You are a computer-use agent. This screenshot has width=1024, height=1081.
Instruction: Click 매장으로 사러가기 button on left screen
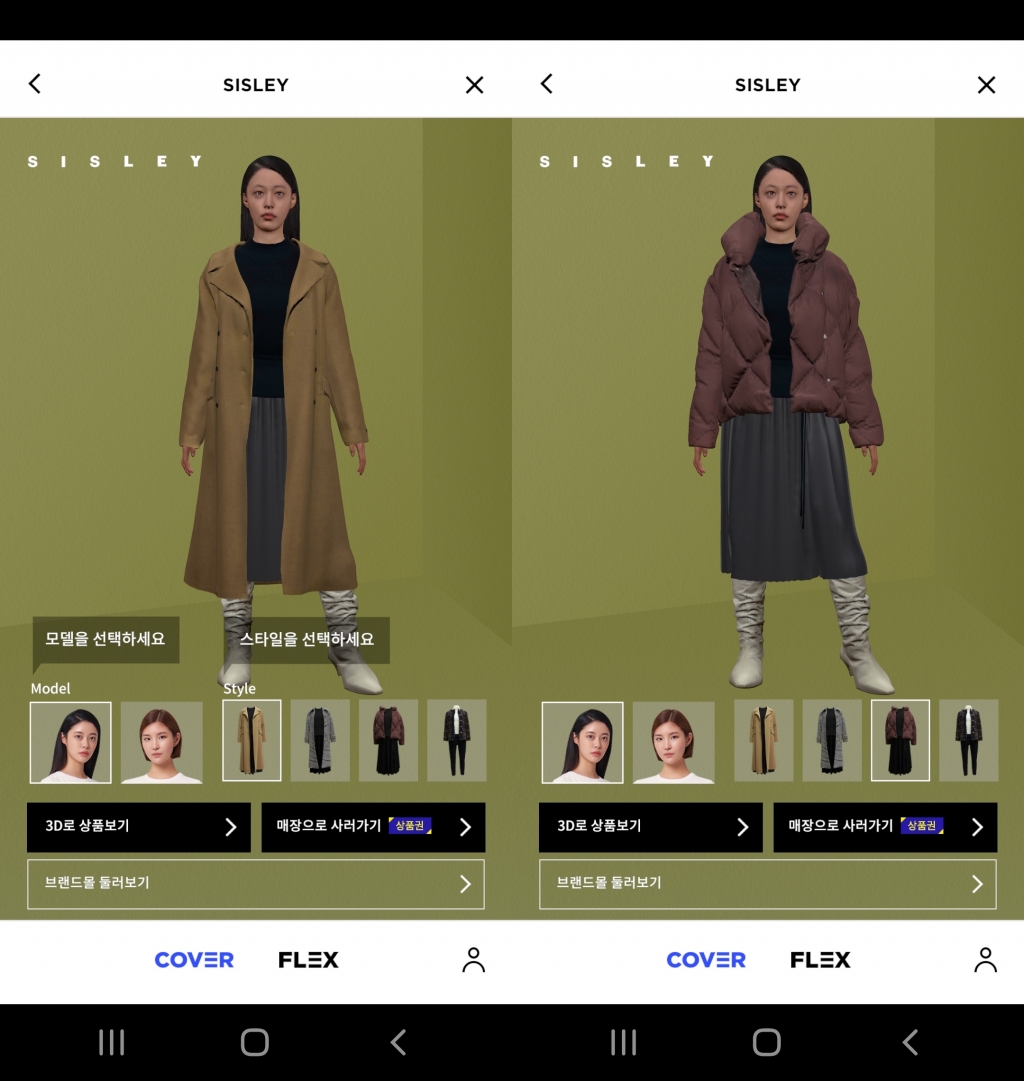click(373, 827)
